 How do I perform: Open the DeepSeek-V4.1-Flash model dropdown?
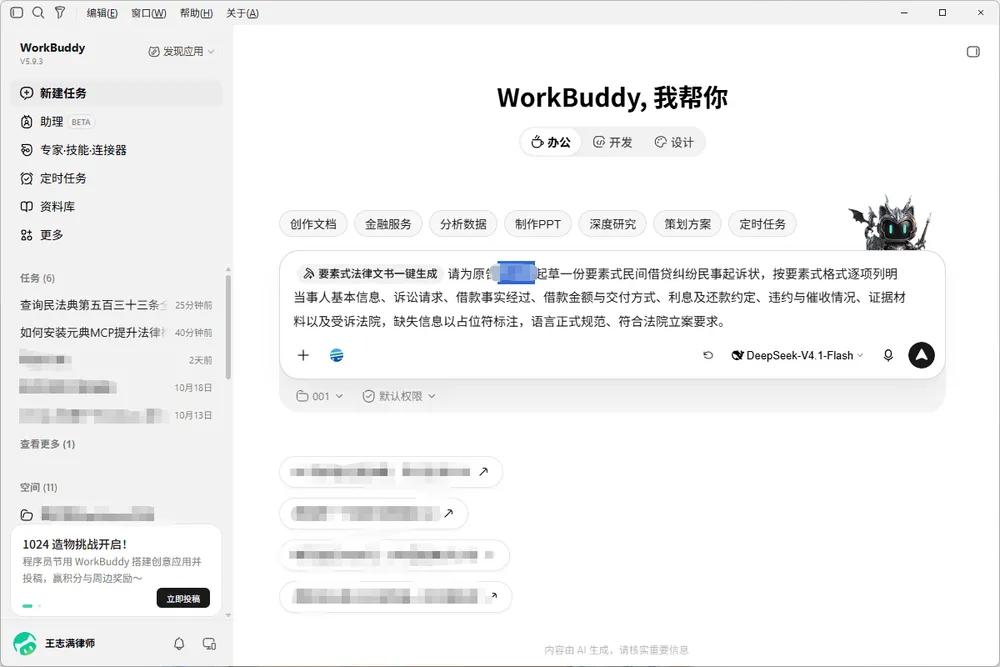(x=797, y=355)
